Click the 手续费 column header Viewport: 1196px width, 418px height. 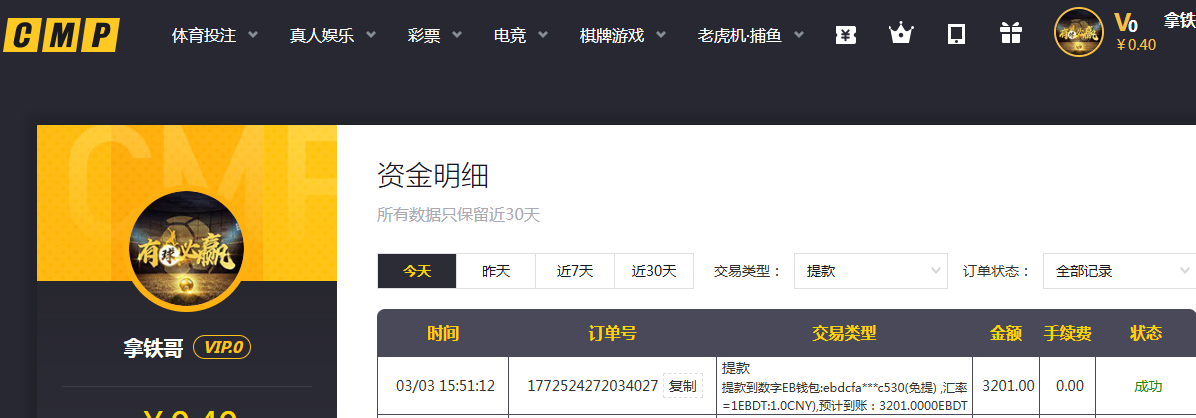(x=1067, y=333)
